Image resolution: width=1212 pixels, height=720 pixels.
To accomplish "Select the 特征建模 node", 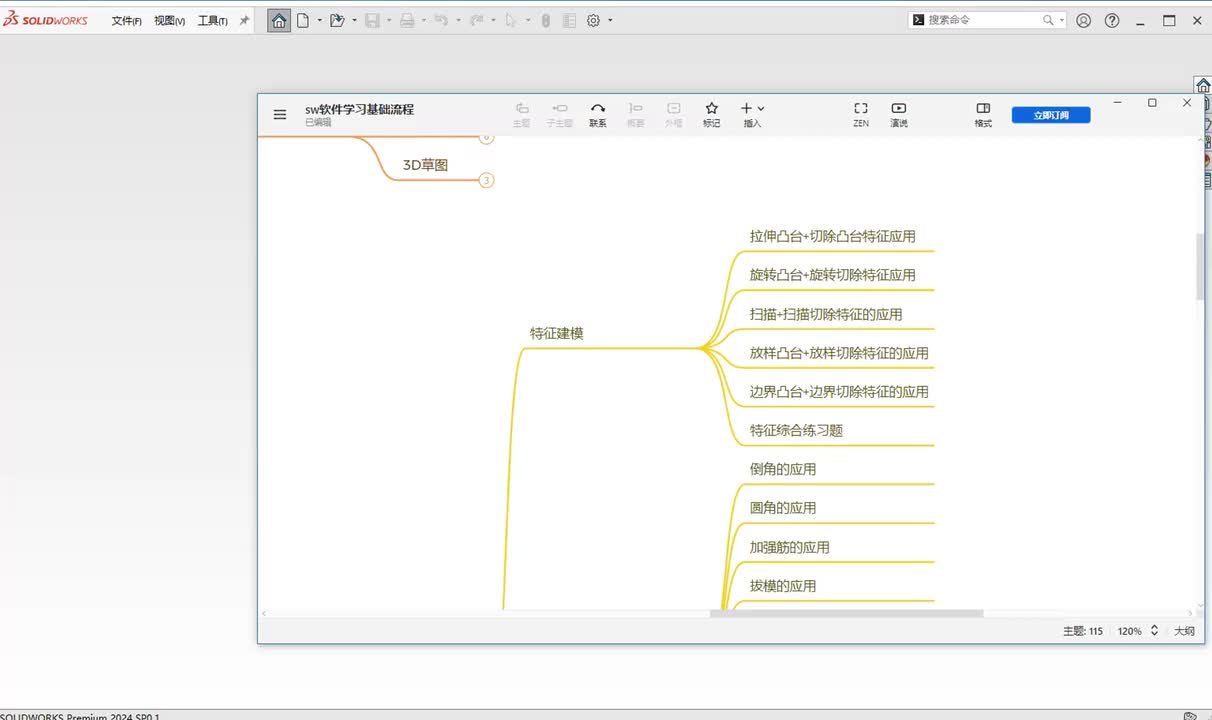I will pos(557,333).
